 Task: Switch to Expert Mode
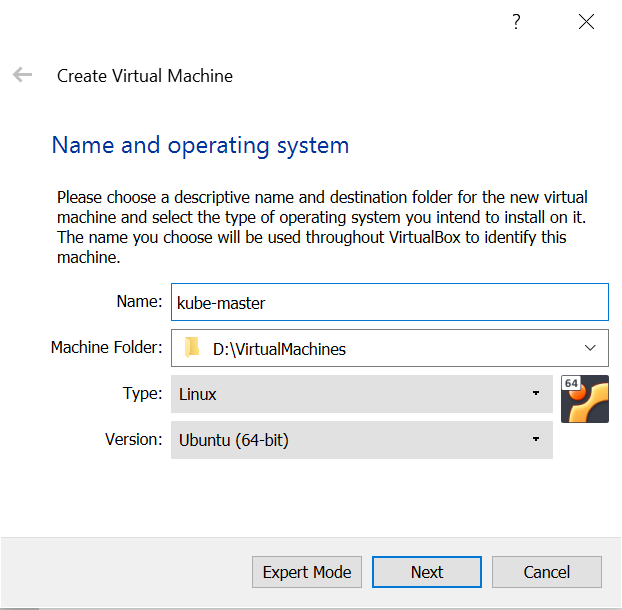(x=307, y=572)
